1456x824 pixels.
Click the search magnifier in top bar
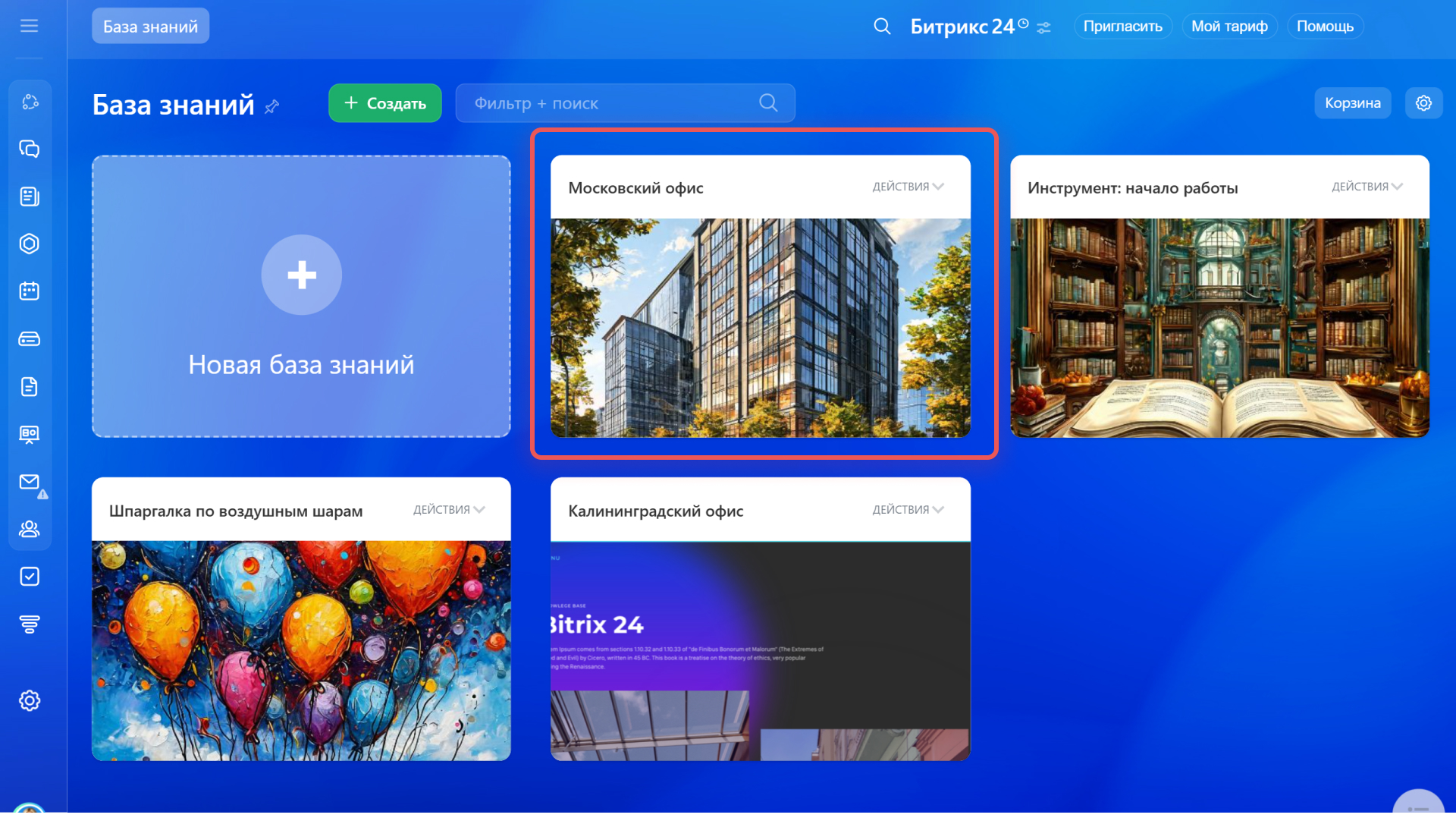point(882,27)
